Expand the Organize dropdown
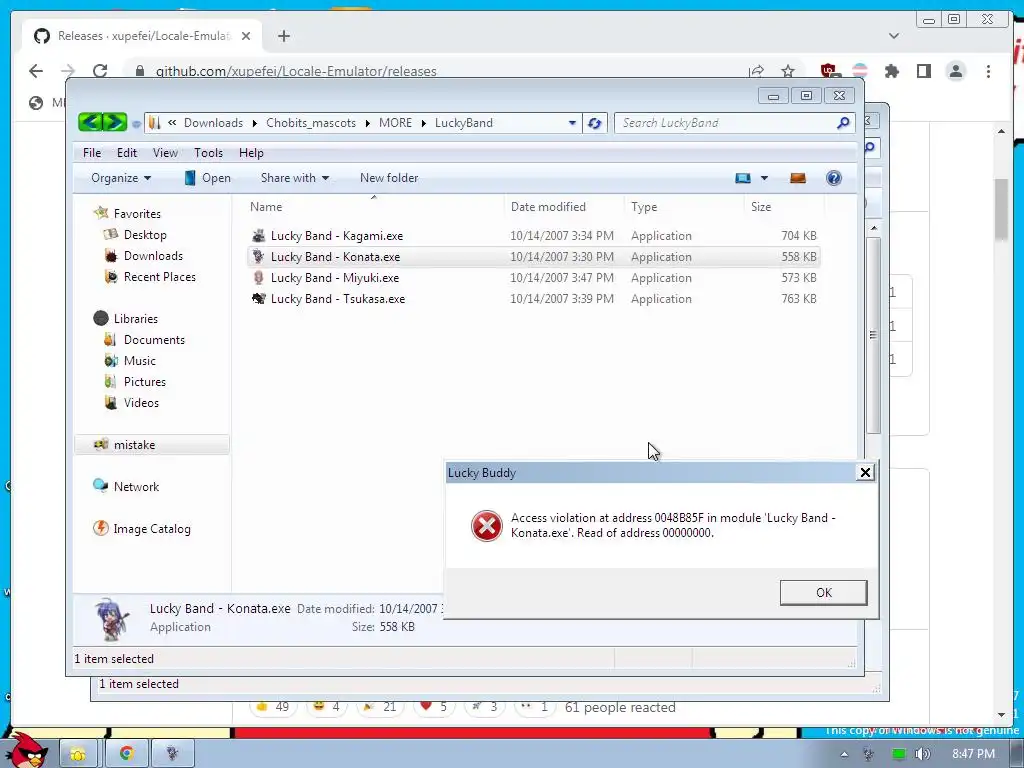 point(121,178)
